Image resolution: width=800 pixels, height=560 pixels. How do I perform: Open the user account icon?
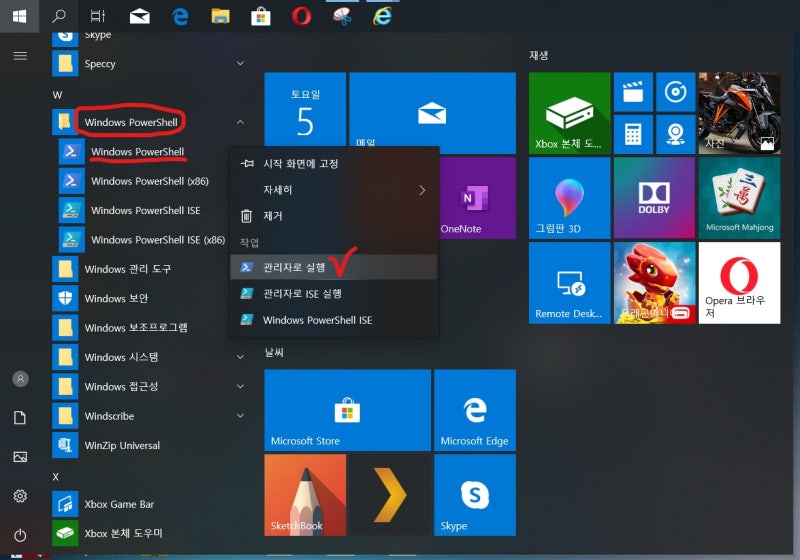(20, 379)
